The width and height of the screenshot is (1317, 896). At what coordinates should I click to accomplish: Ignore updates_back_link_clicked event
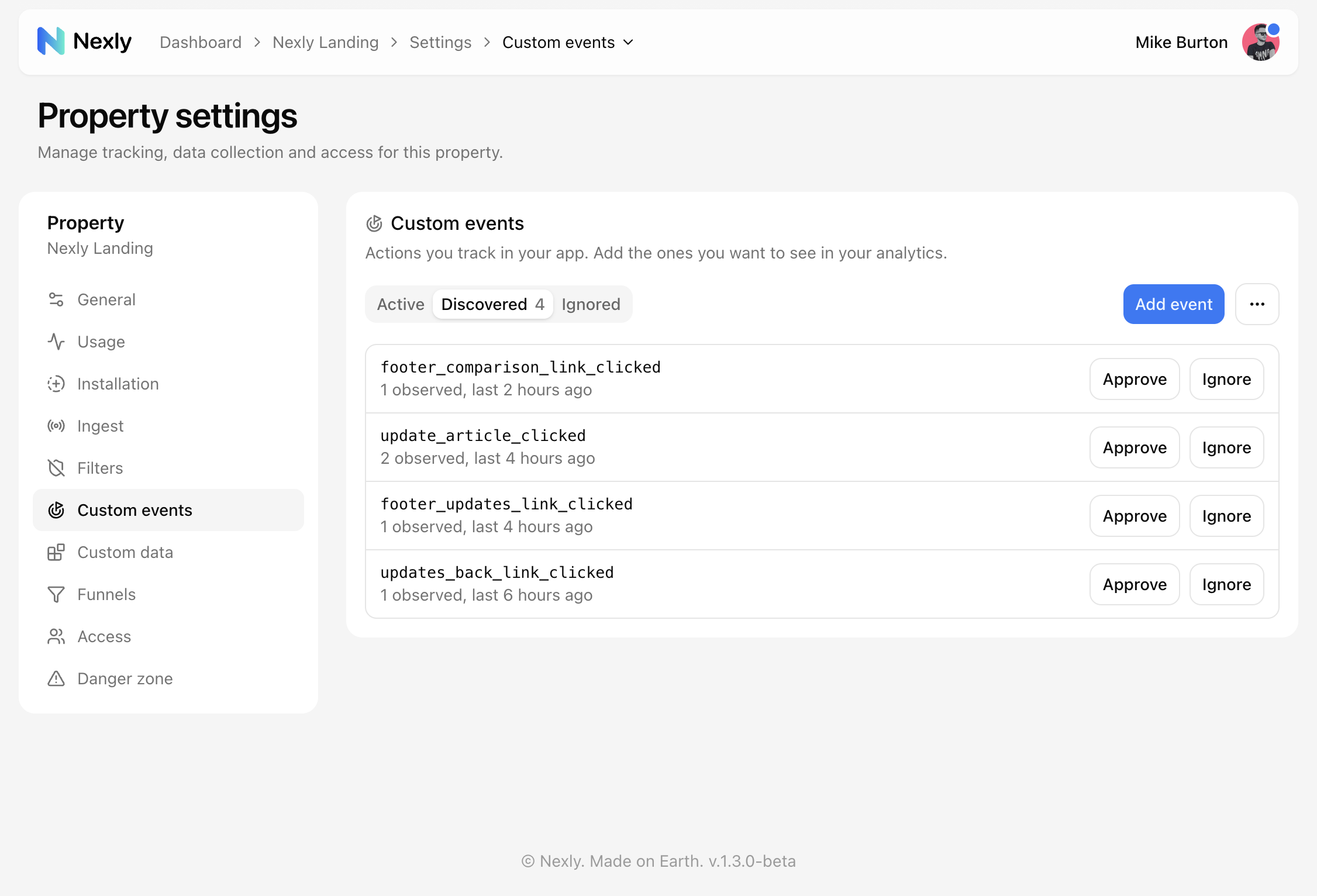1226,584
